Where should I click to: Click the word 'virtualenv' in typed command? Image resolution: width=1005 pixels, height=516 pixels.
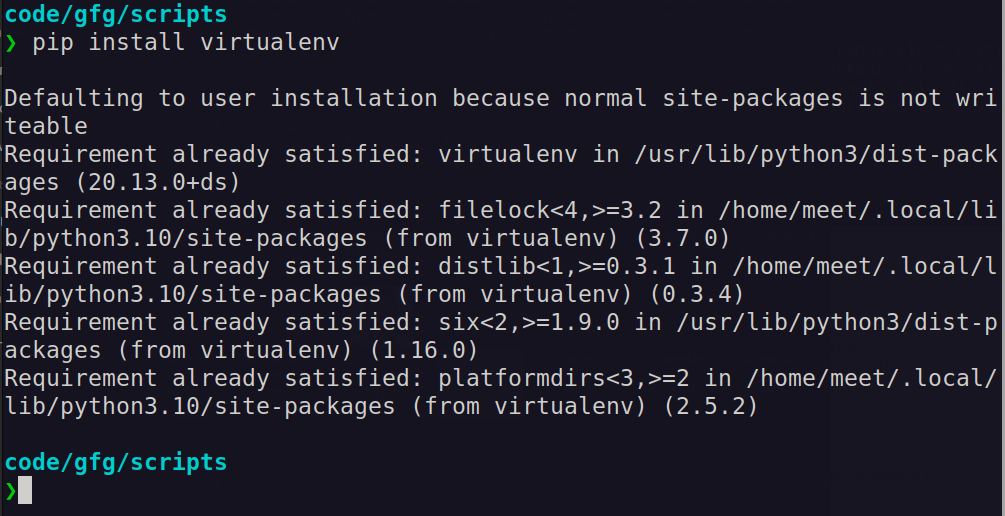pos(270,43)
